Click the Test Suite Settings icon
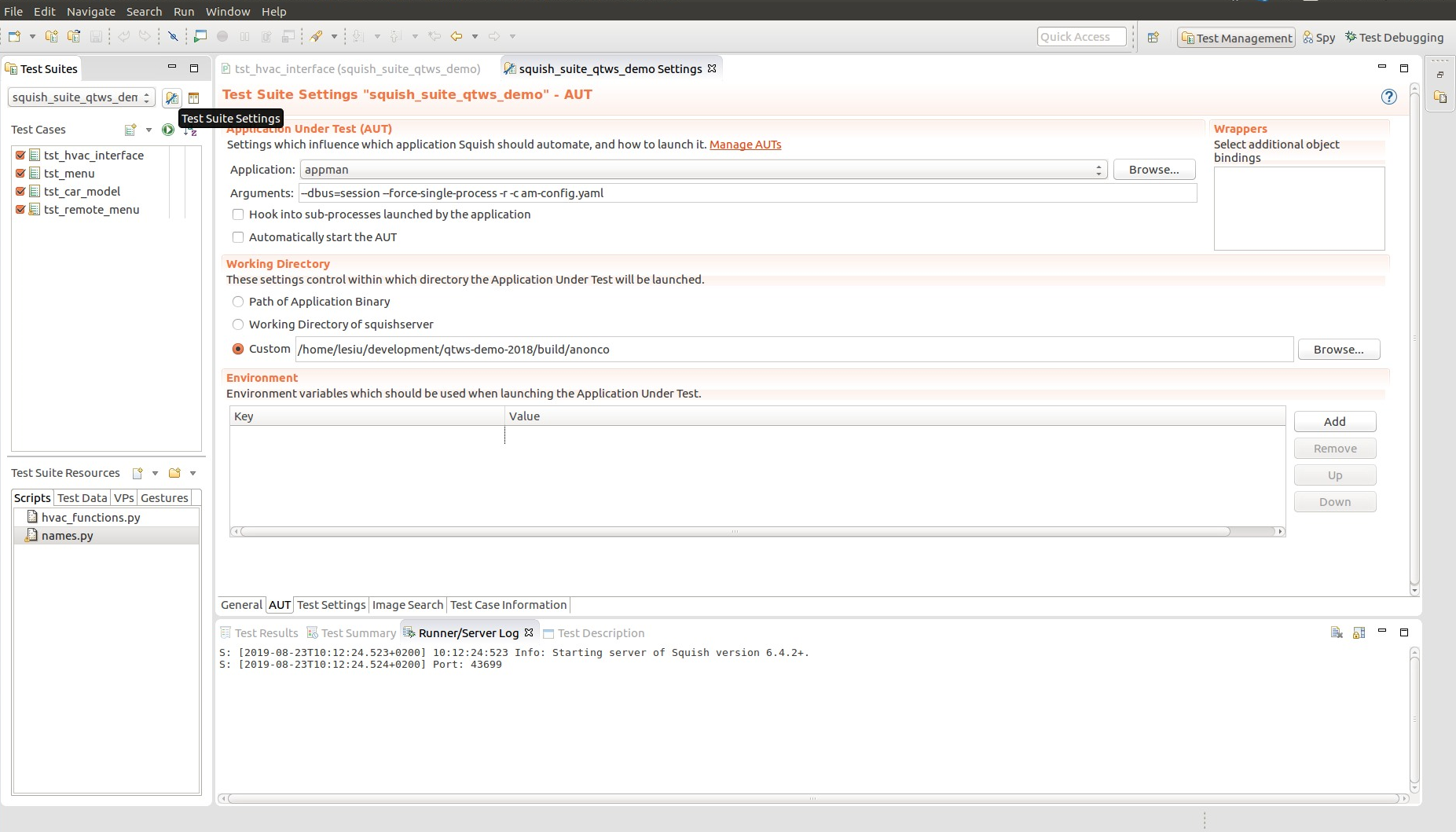Viewport: 1456px width, 832px height. tap(171, 98)
